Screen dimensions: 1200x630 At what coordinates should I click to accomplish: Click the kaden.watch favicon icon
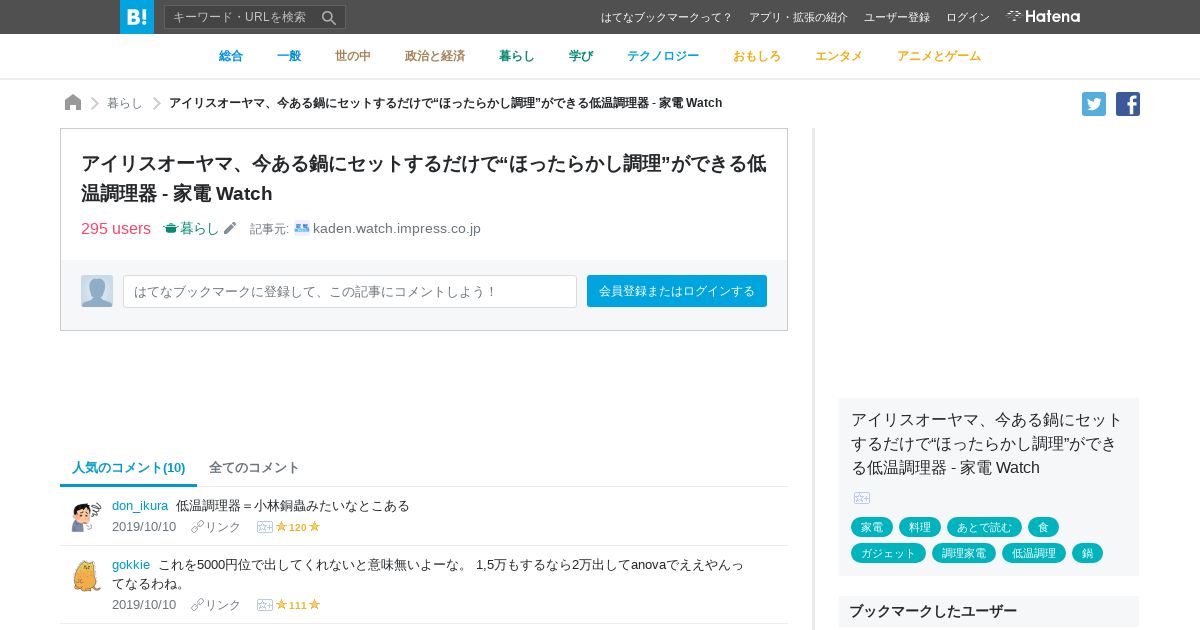coord(302,228)
